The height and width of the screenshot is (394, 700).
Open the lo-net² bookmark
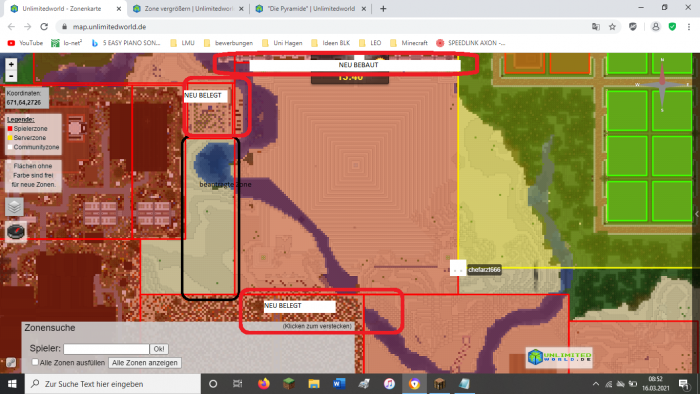click(67, 43)
